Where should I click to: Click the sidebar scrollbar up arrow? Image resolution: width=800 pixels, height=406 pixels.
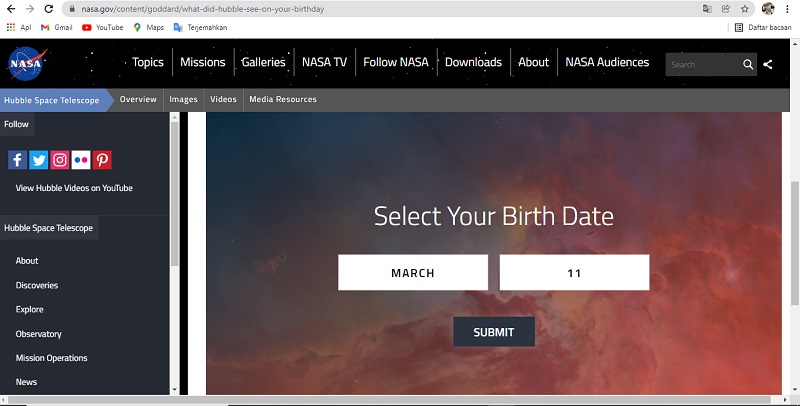[x=174, y=117]
